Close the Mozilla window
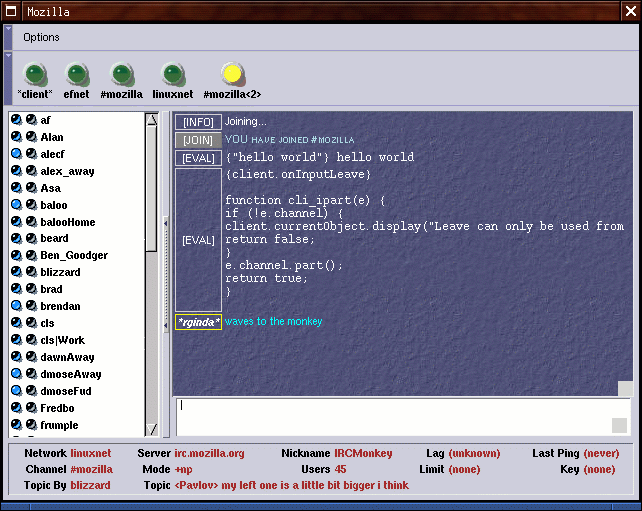Viewport: 642px width, 511px height. click(631, 11)
